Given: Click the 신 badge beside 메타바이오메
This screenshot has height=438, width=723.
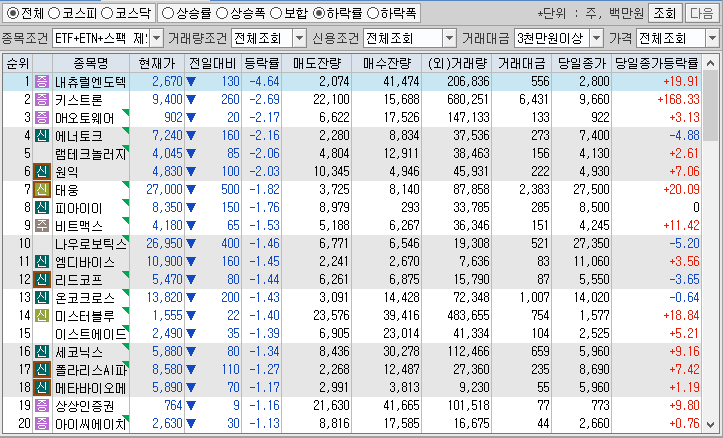Looking at the screenshot, I should click(42, 387).
